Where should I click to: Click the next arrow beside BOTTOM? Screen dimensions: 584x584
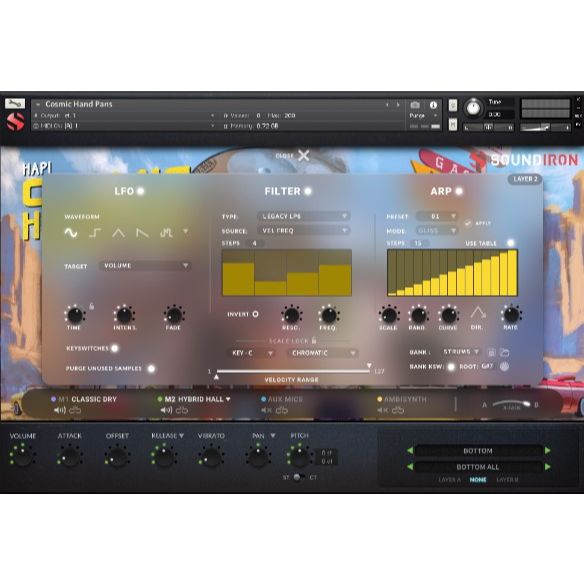[x=548, y=451]
